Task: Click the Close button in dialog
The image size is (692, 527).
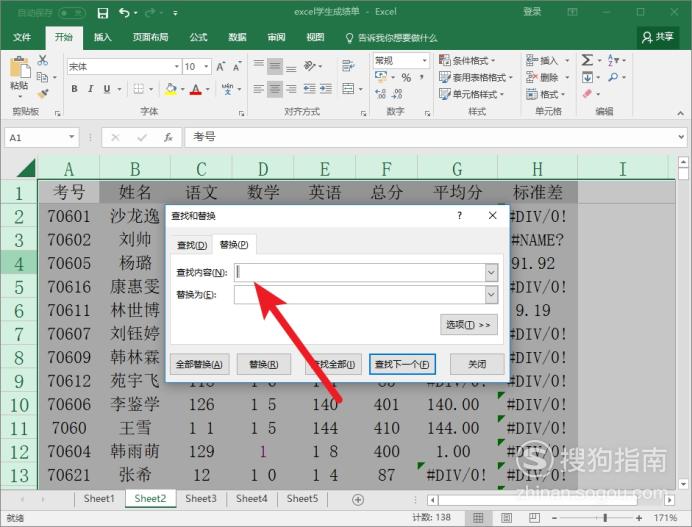Action: [x=477, y=365]
